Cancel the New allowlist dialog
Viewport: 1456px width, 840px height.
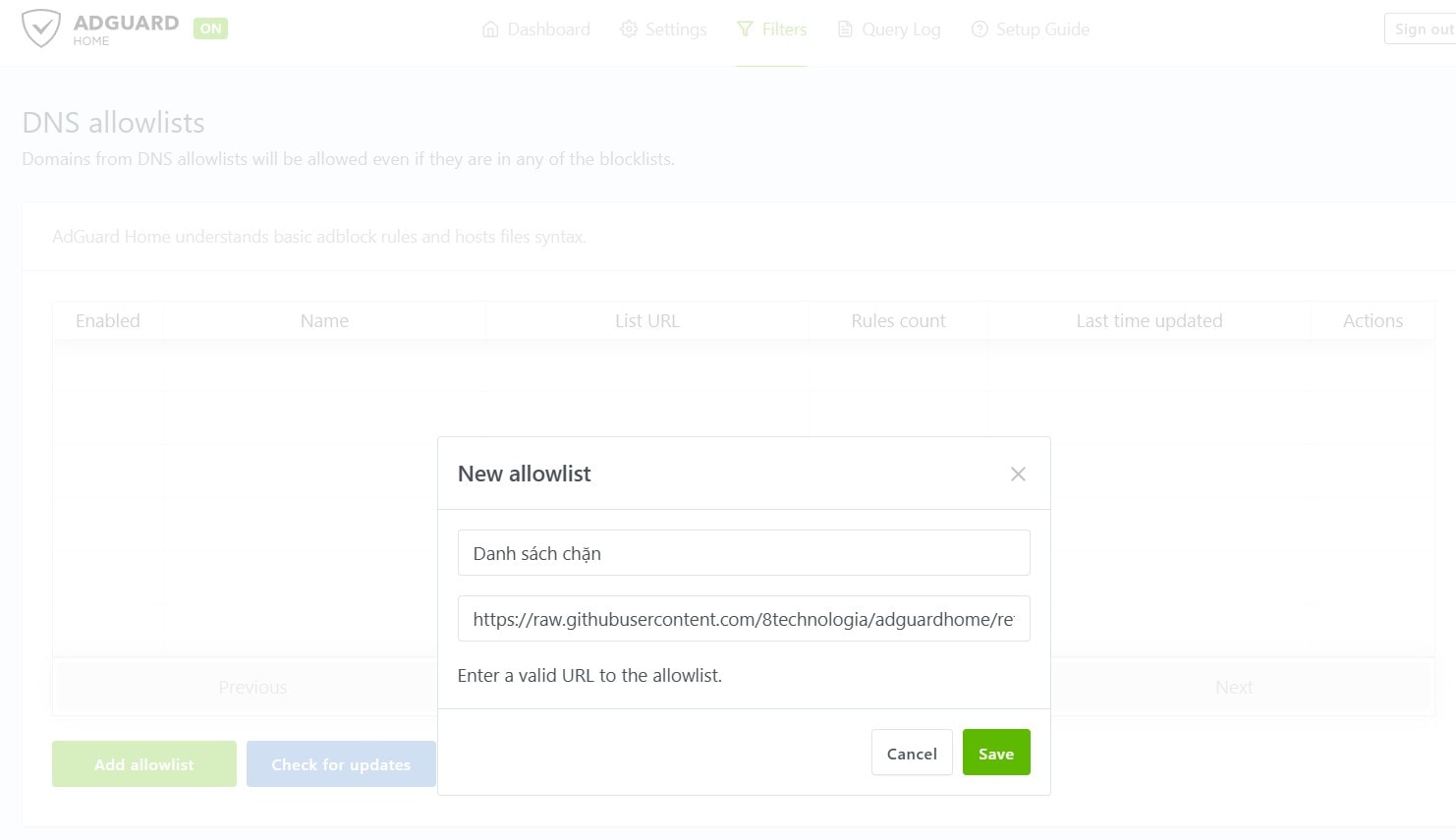click(912, 754)
